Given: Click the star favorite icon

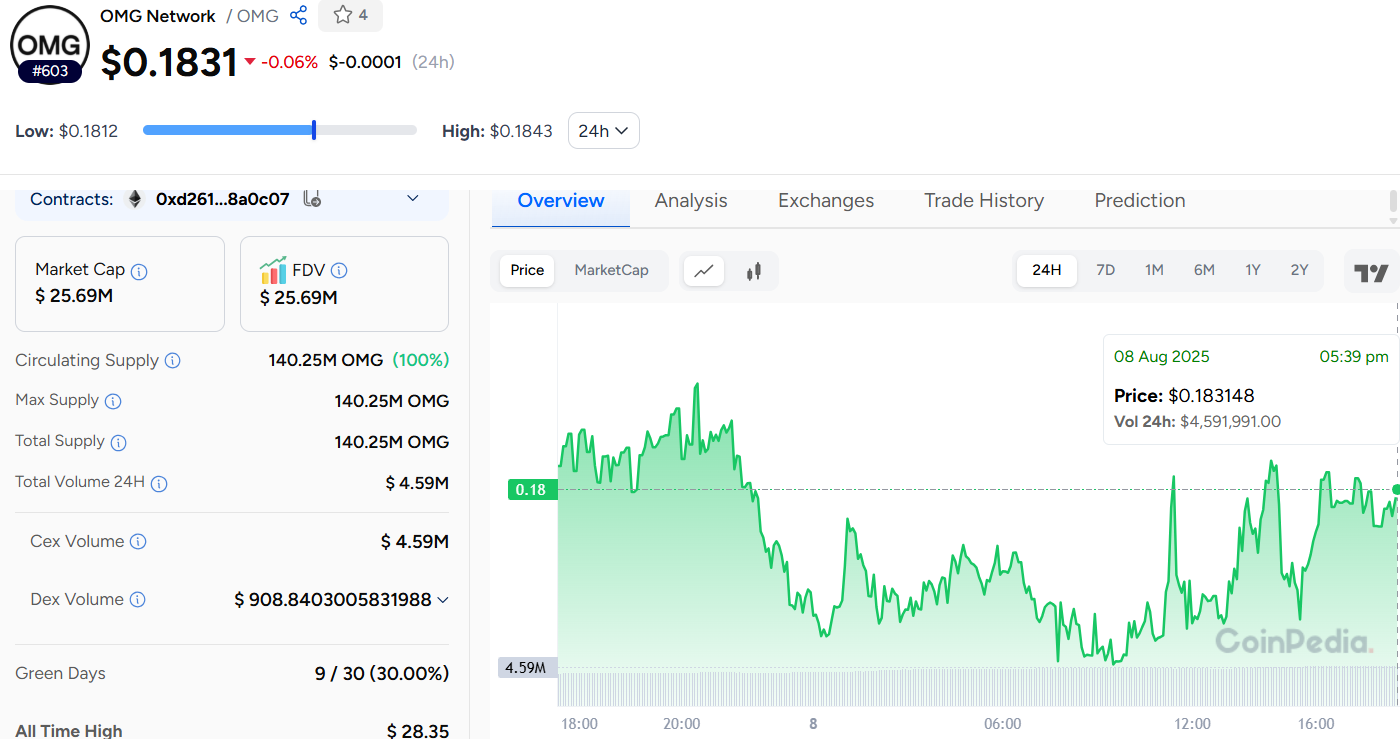Looking at the screenshot, I should click(343, 15).
